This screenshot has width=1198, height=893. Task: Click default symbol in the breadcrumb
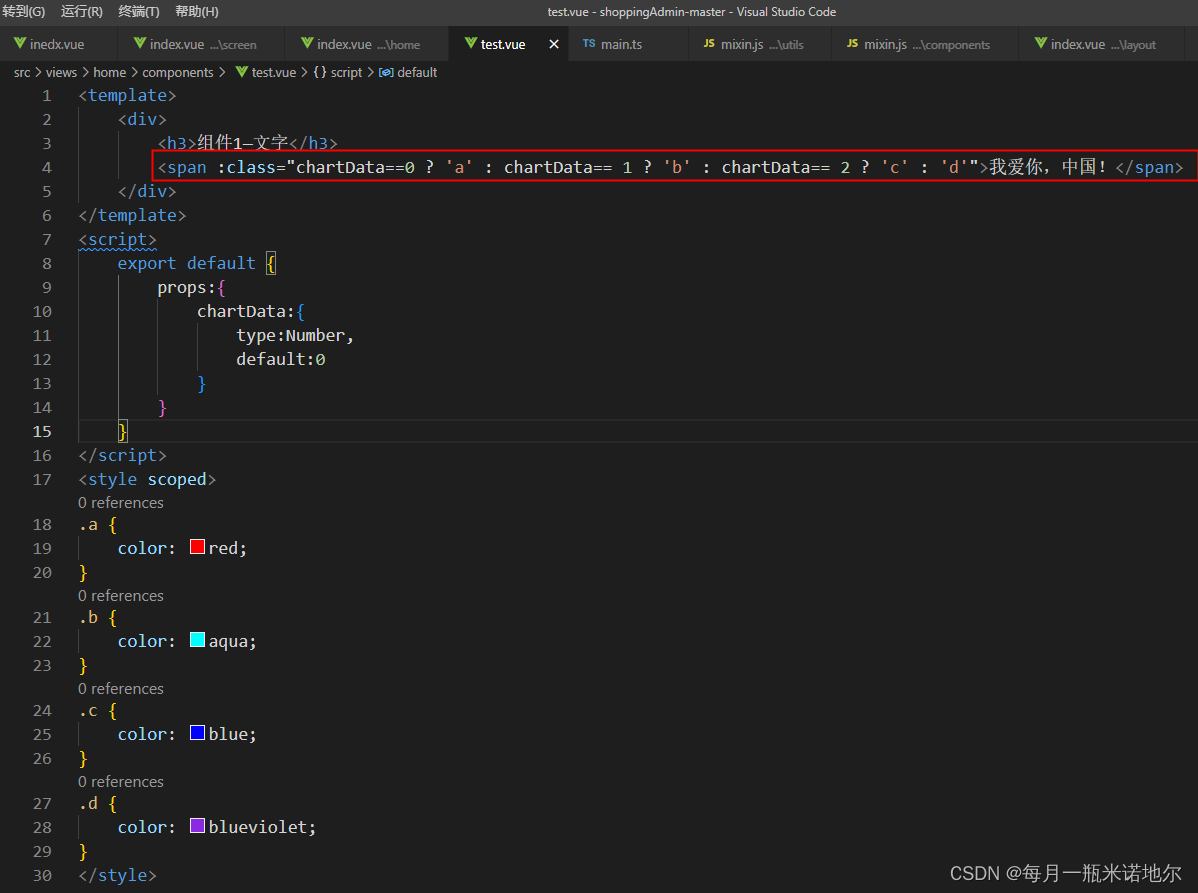(x=417, y=73)
